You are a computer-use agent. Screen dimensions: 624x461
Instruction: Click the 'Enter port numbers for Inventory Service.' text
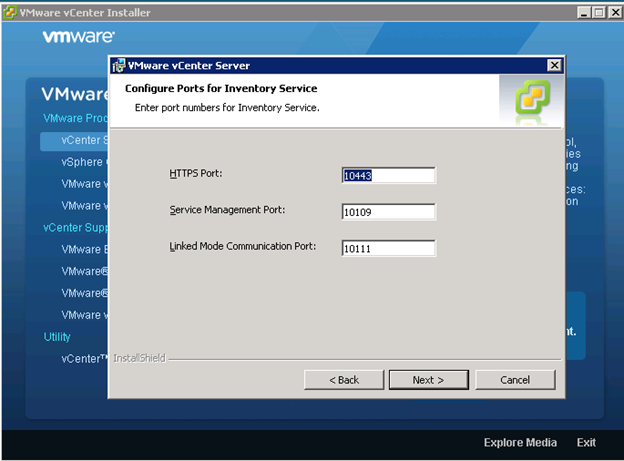[227, 108]
